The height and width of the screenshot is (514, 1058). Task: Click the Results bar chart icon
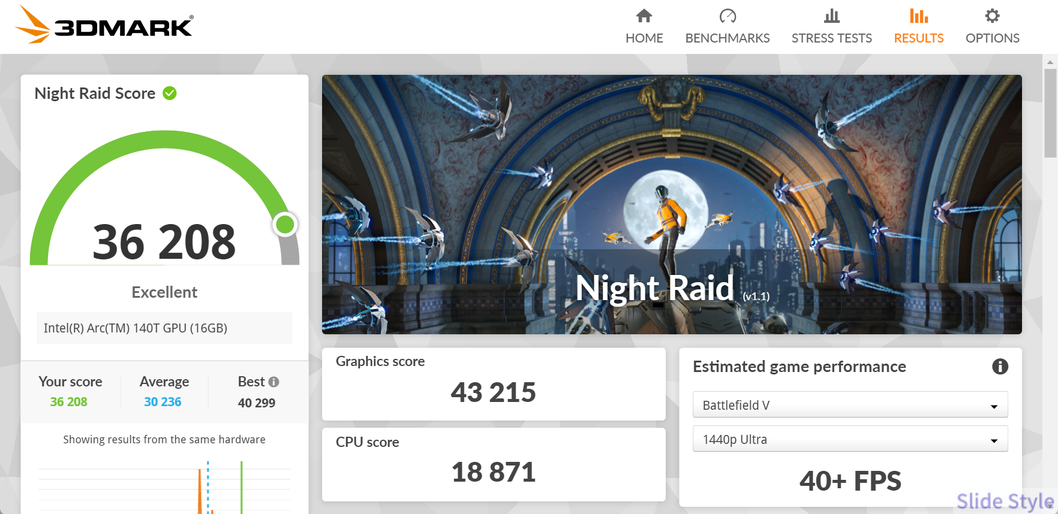click(x=918, y=16)
